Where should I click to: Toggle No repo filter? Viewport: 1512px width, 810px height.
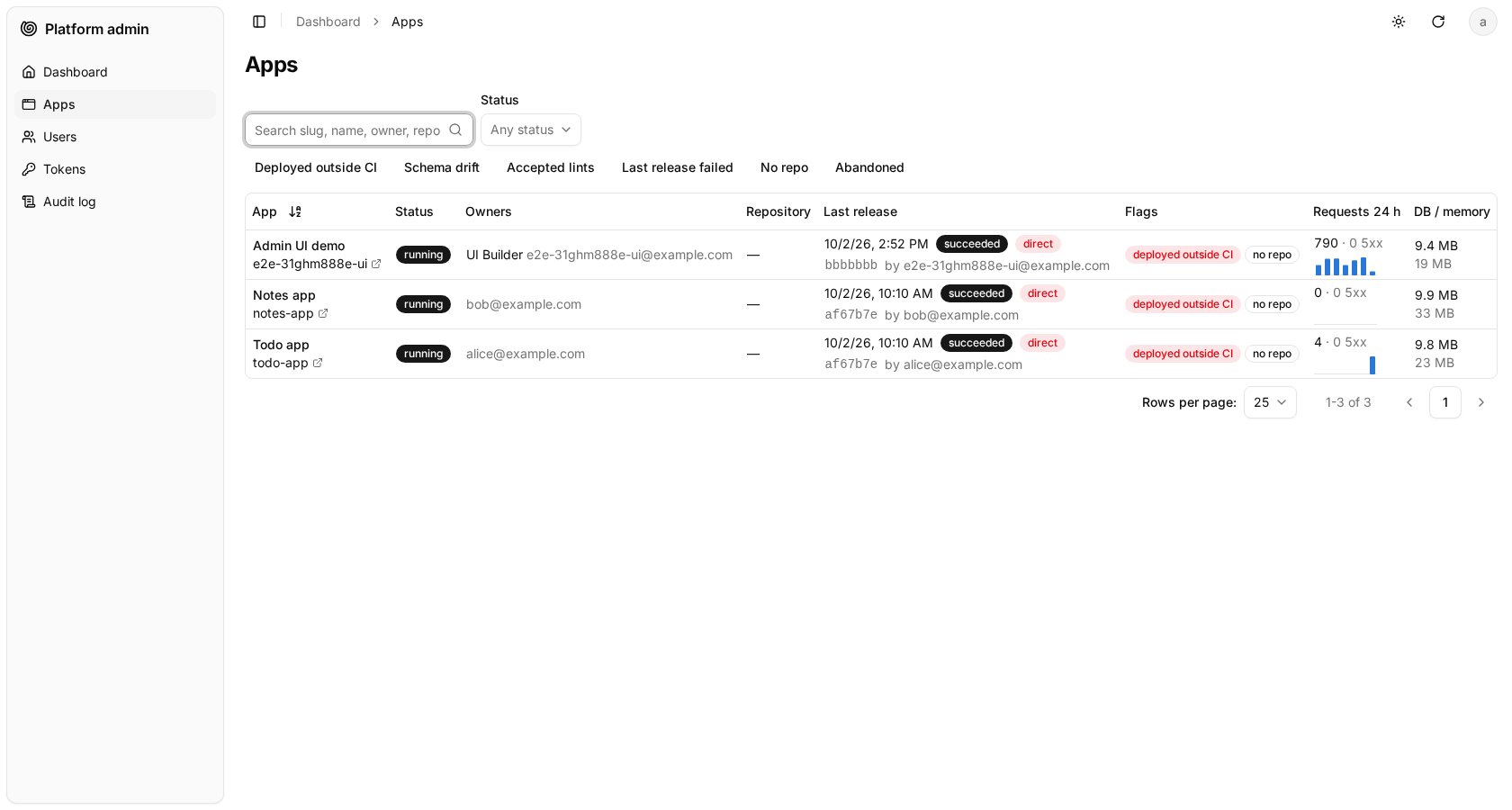point(785,167)
